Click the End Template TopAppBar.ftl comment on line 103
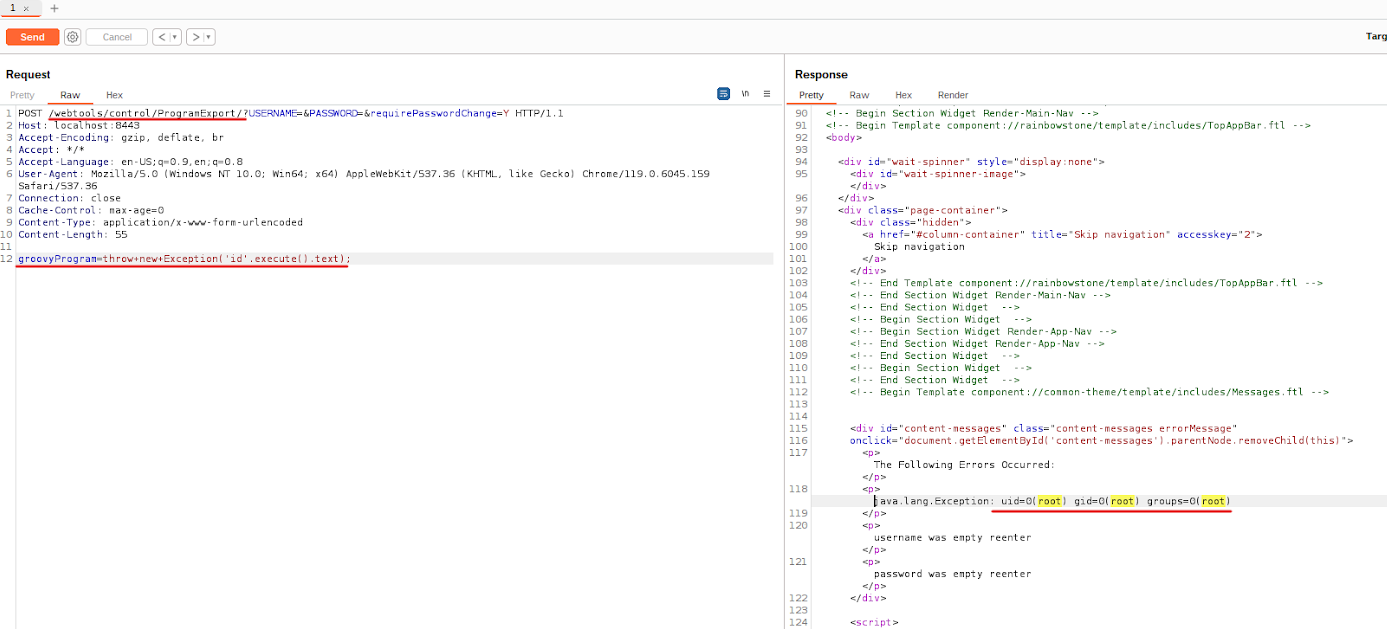Screen dimensions: 1387x629 pyautogui.click(x=1086, y=283)
